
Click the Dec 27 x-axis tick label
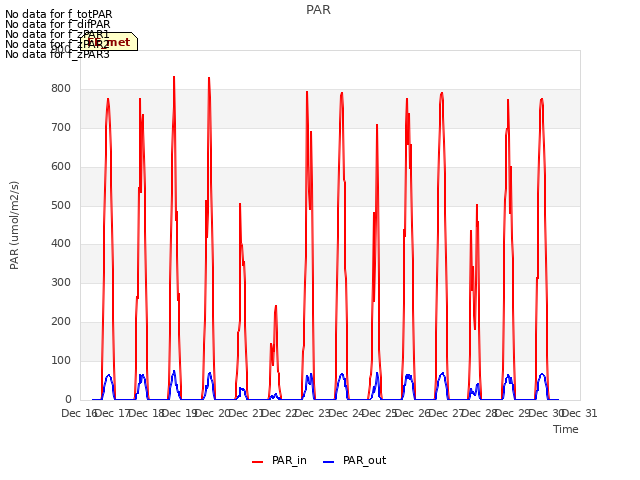click(x=446, y=413)
